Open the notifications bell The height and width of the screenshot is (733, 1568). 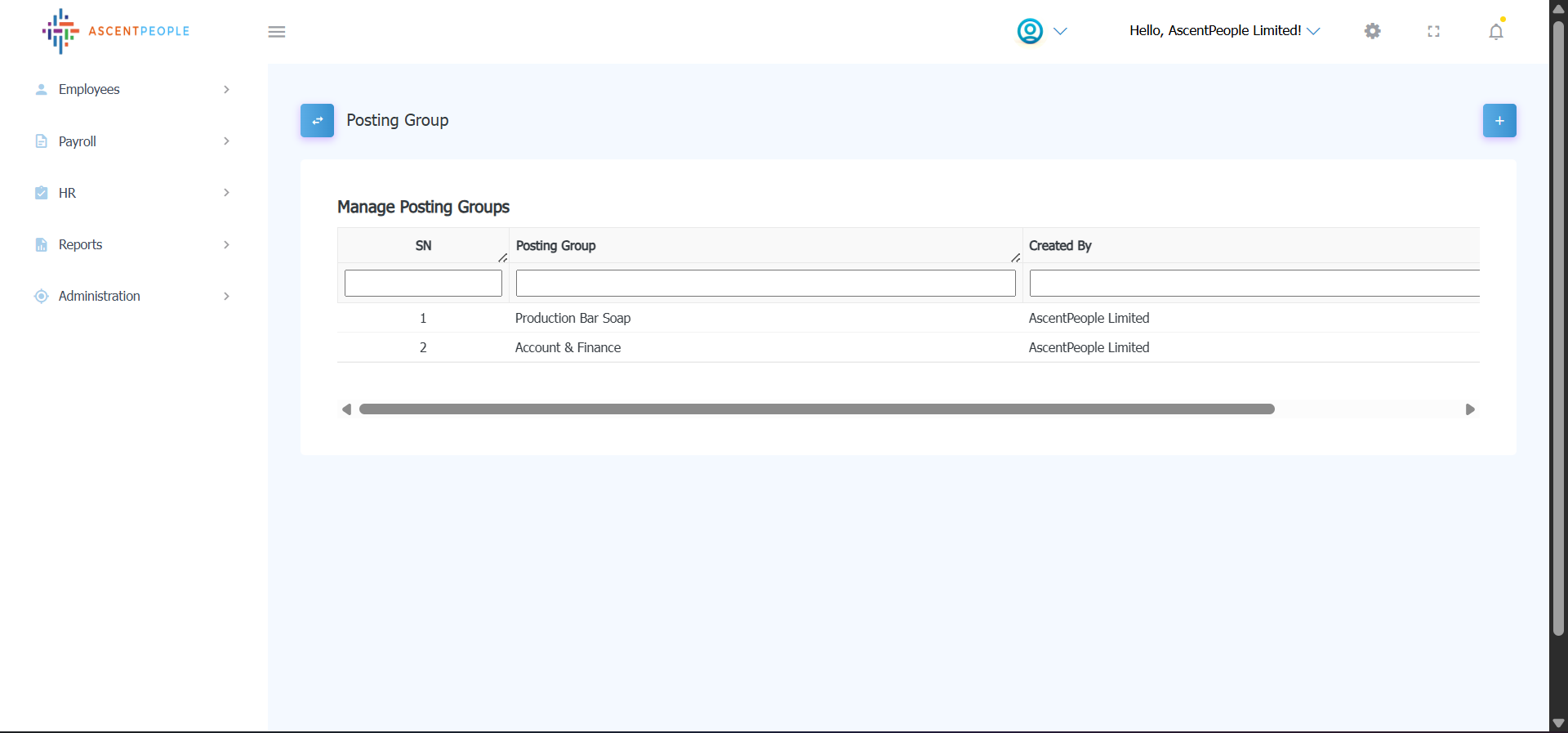(x=1495, y=32)
